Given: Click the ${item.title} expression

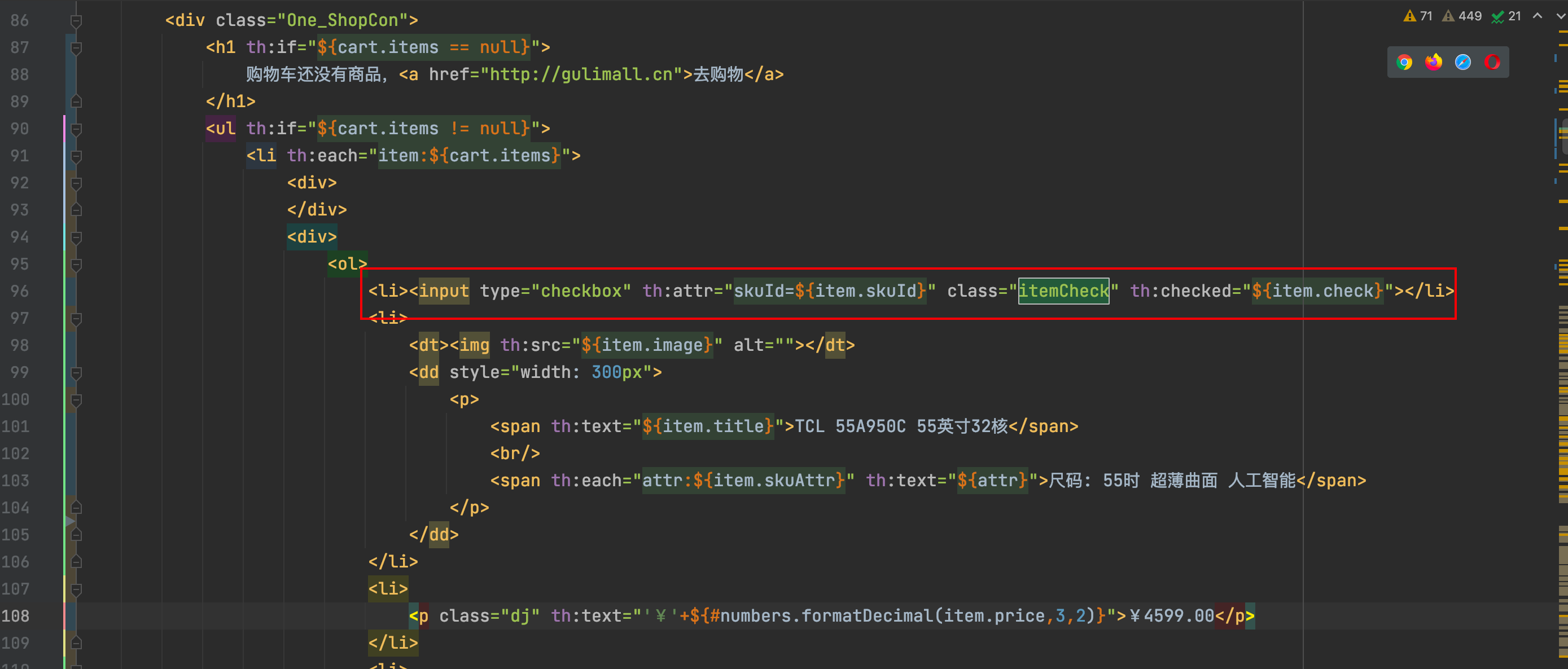Looking at the screenshot, I should 708,426.
